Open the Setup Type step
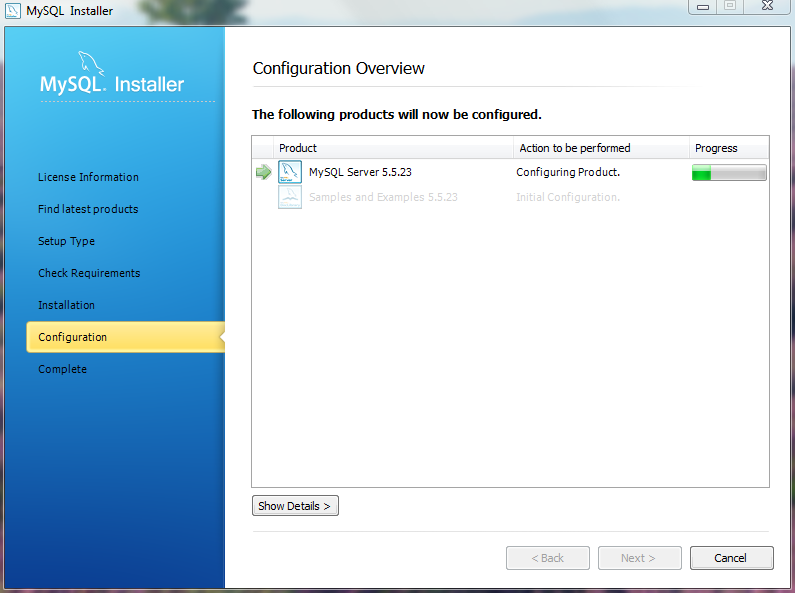 click(66, 241)
